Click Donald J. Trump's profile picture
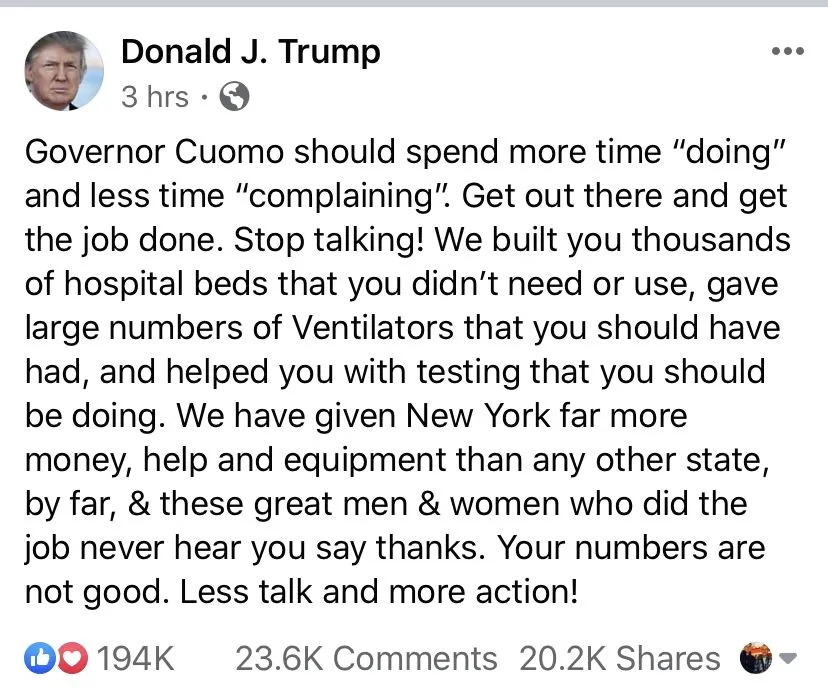 coord(64,71)
